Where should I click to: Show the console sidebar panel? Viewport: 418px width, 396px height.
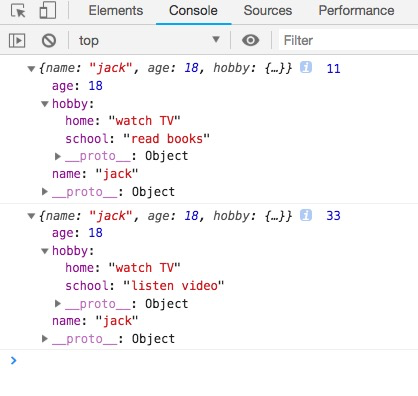(x=17, y=41)
